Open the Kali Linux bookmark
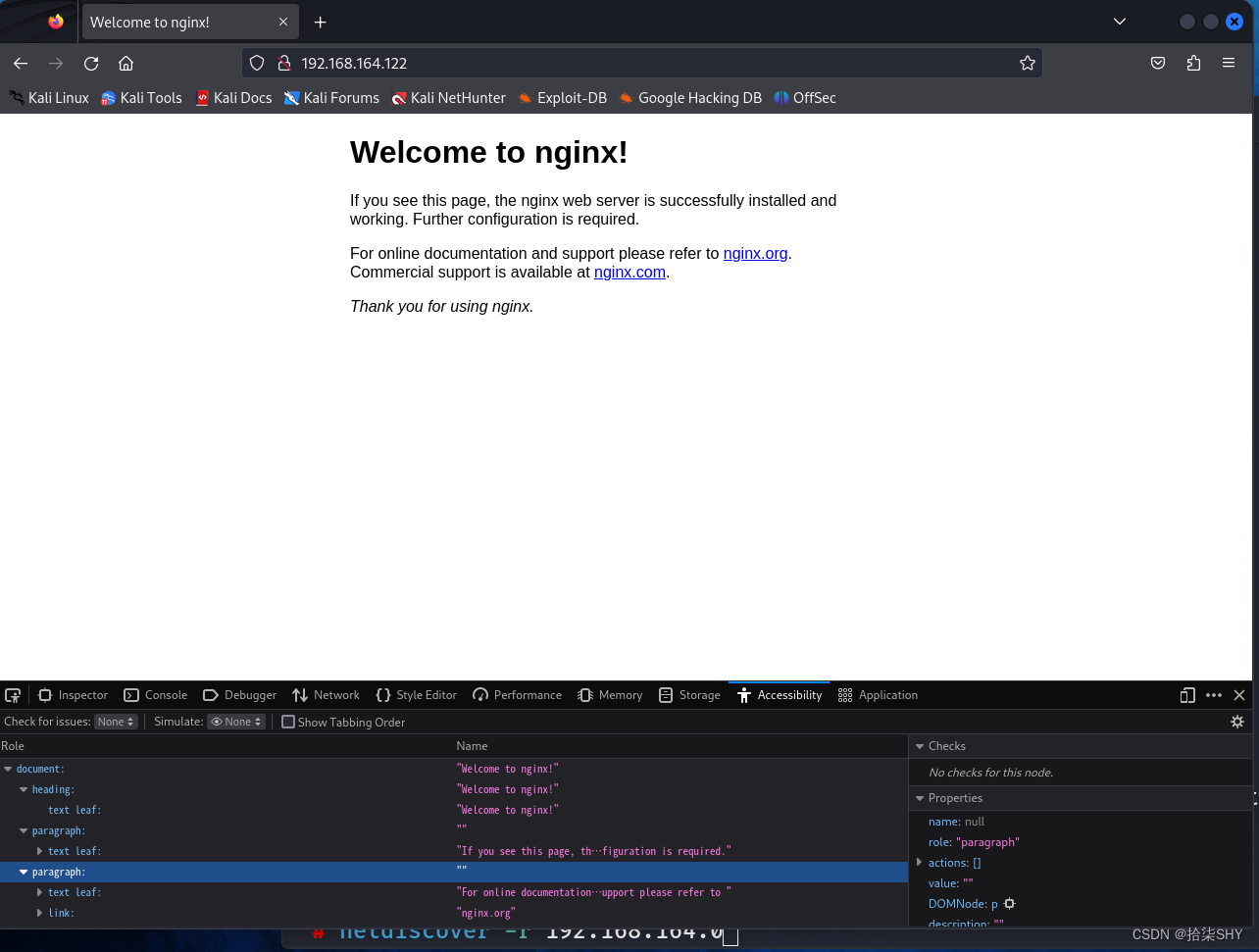1259x952 pixels. click(49, 98)
